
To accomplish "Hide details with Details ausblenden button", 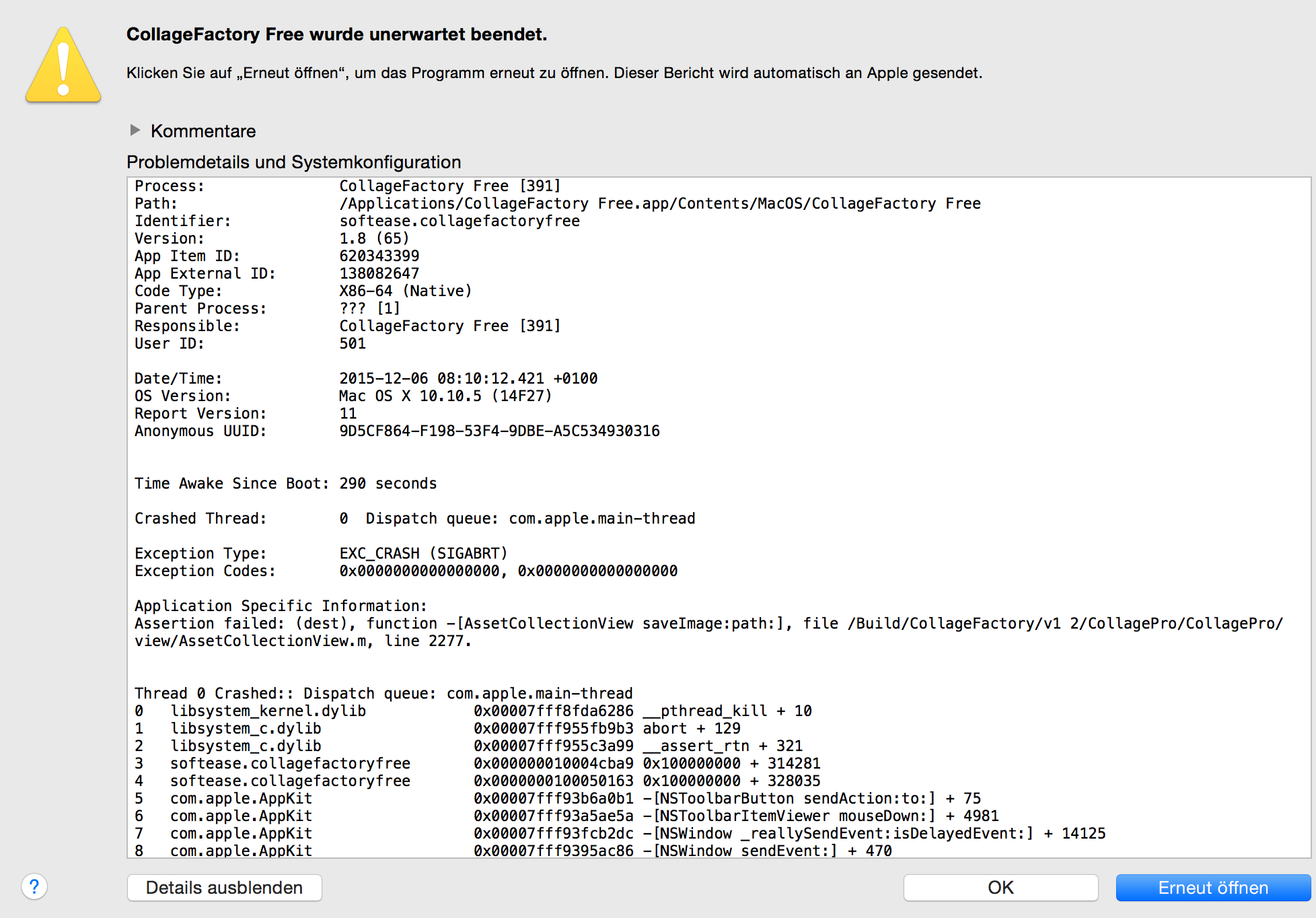I will (x=224, y=887).
